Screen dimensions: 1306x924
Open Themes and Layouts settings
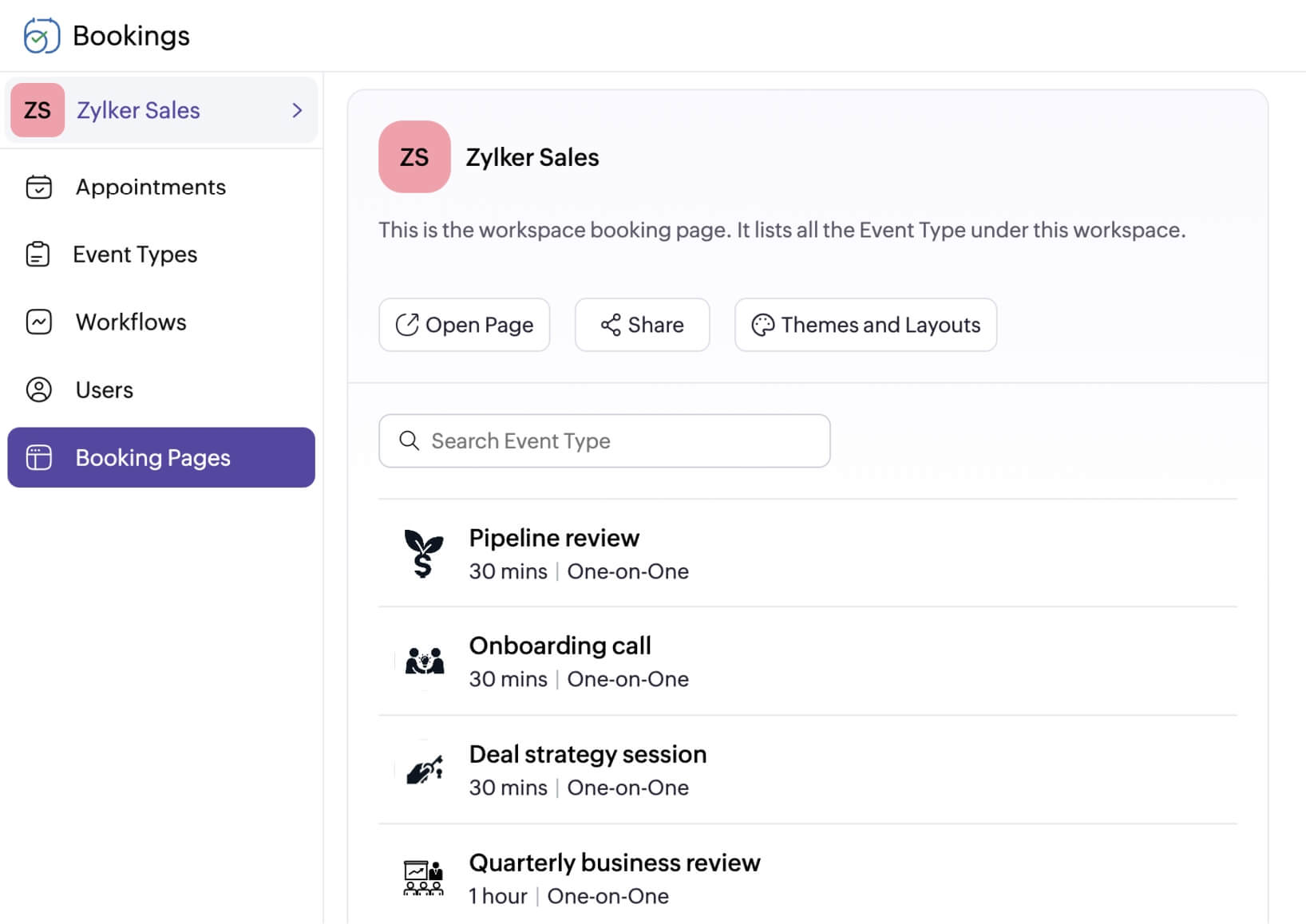865,325
